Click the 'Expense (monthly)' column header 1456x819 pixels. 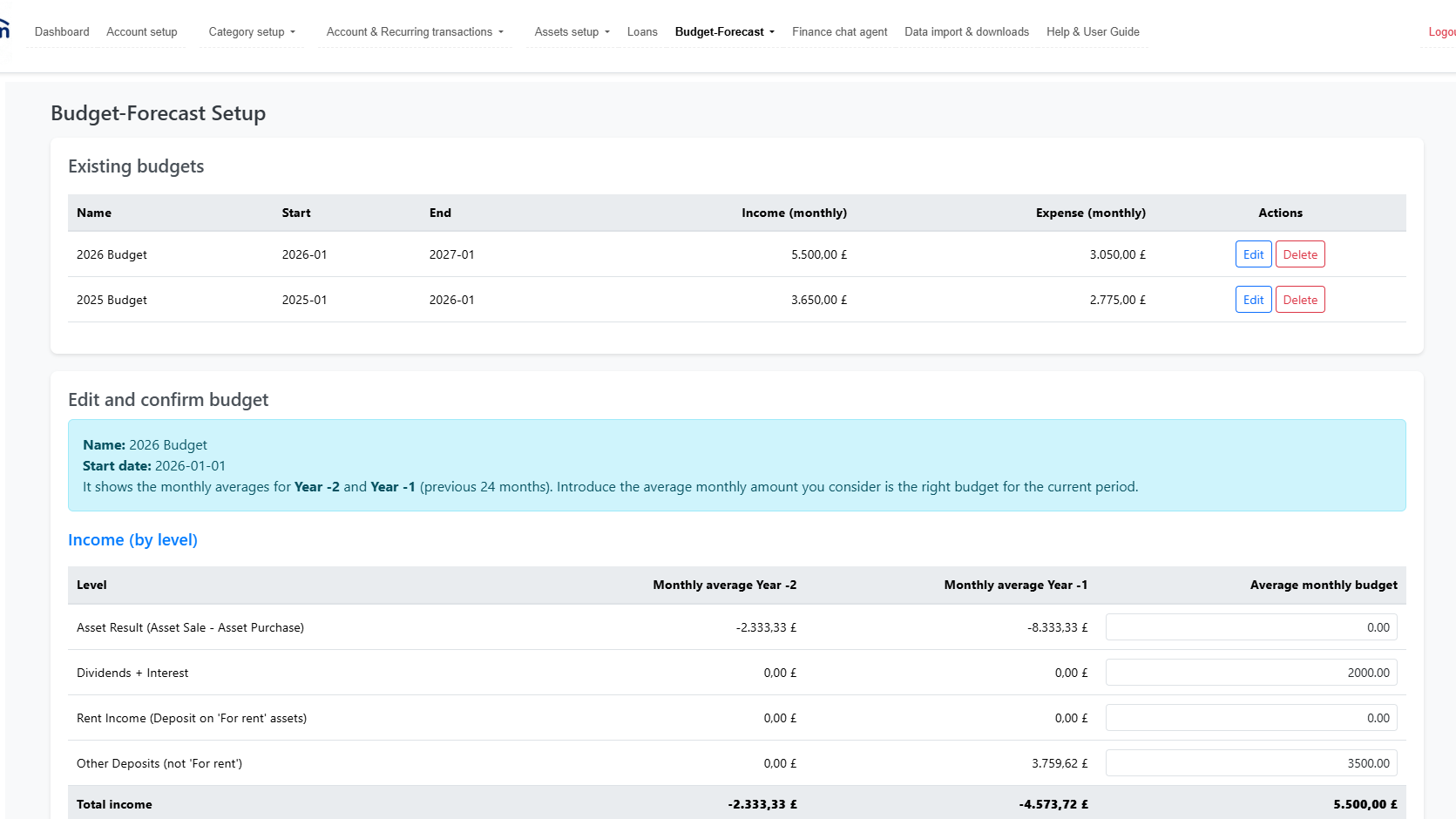pos(1090,213)
